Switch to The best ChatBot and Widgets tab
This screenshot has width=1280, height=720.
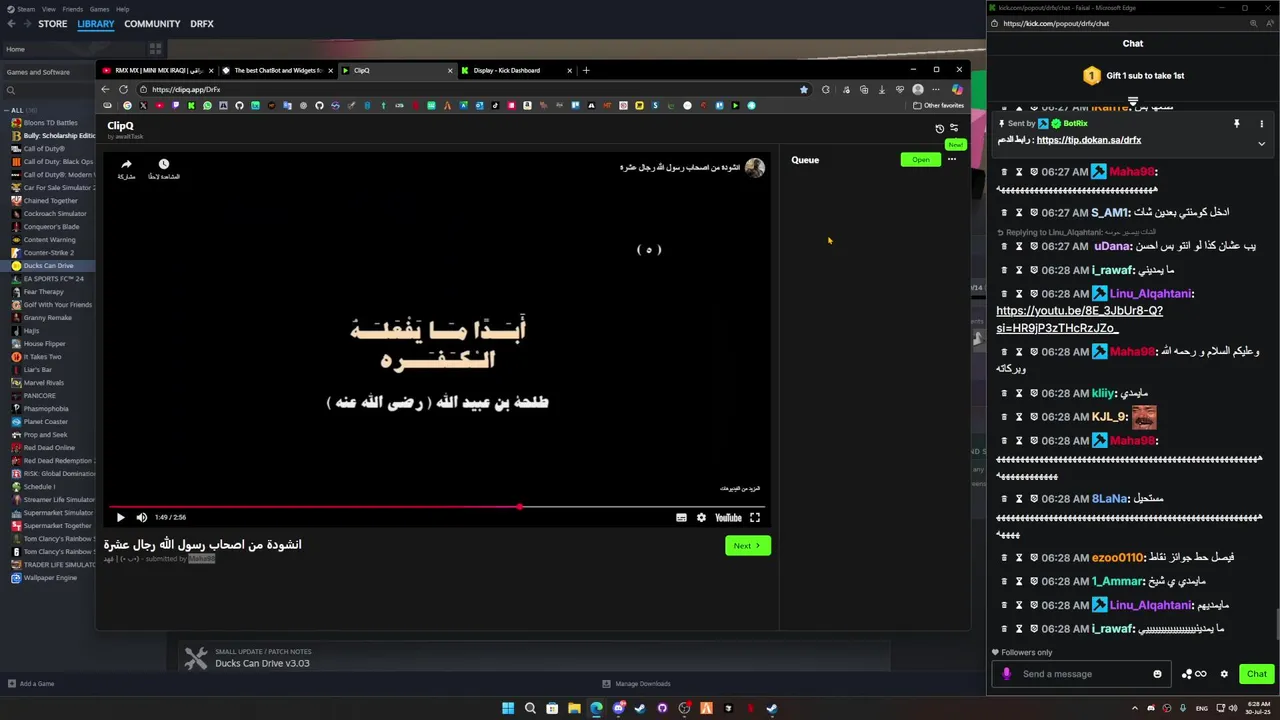click(277, 70)
